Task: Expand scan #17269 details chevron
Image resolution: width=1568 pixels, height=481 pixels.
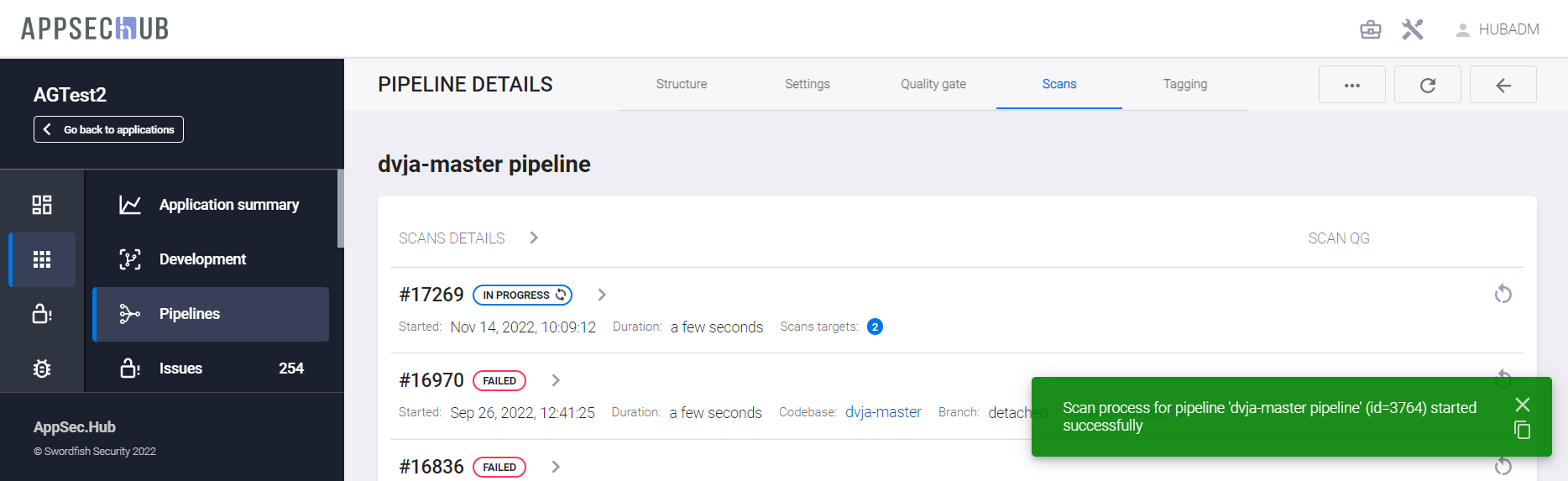Action: point(602,295)
